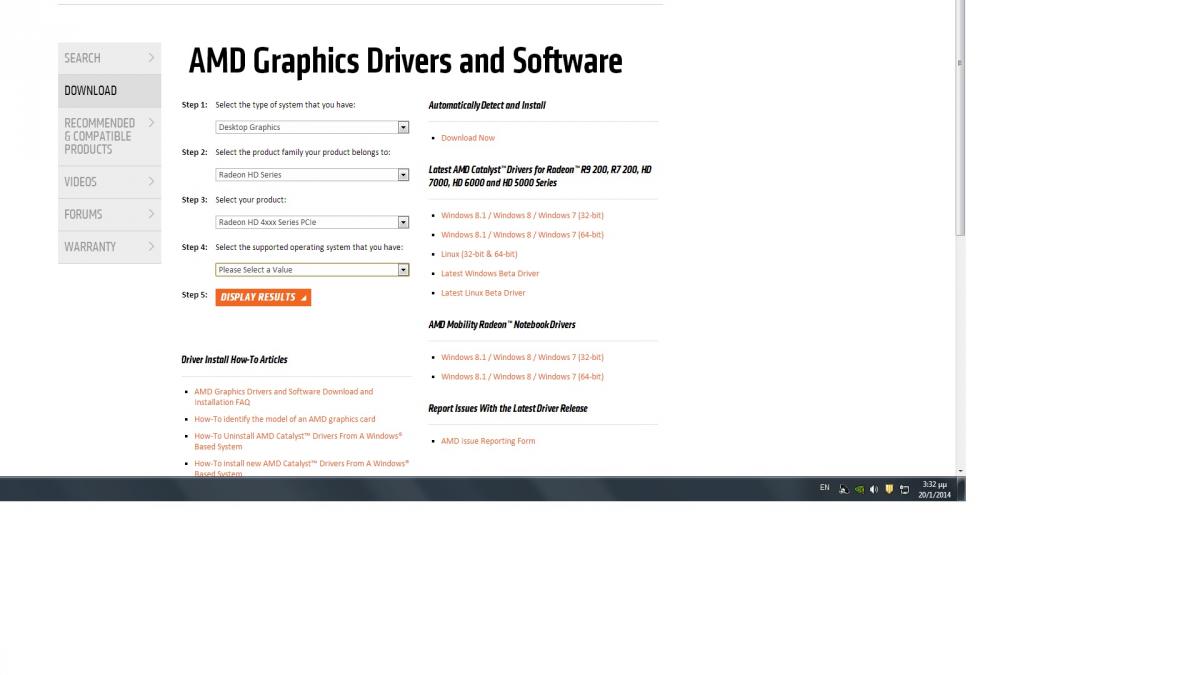Click the chevron arrow beside VIDEOS
Screen dimensions: 1200x675
point(151,181)
